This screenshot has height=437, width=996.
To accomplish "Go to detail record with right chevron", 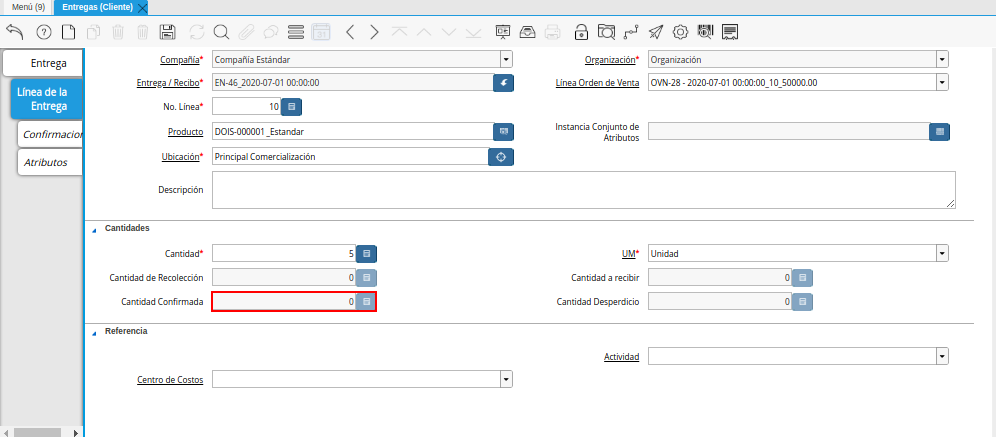I will pyautogui.click(x=375, y=32).
